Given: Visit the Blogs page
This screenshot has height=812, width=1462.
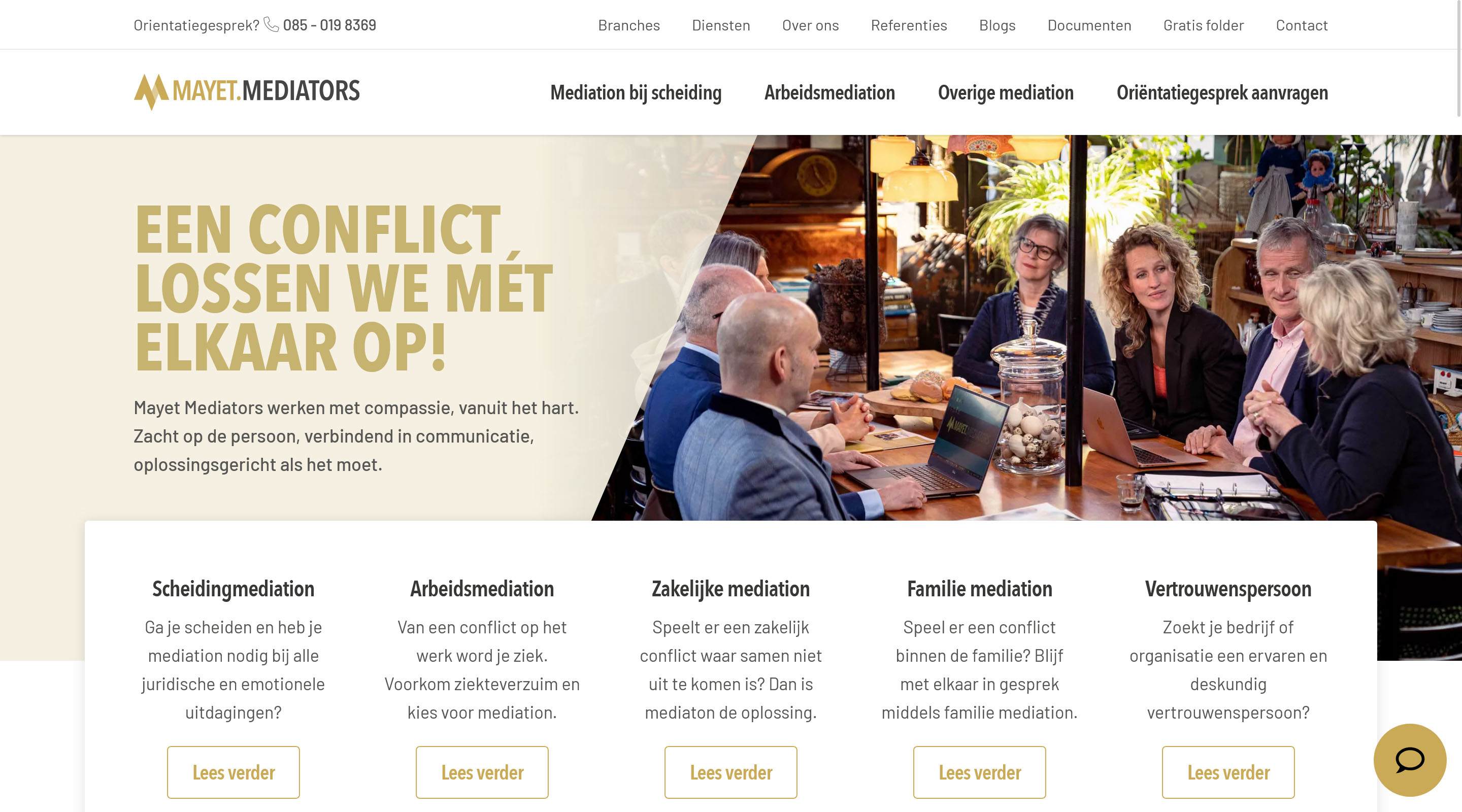Looking at the screenshot, I should point(996,25).
